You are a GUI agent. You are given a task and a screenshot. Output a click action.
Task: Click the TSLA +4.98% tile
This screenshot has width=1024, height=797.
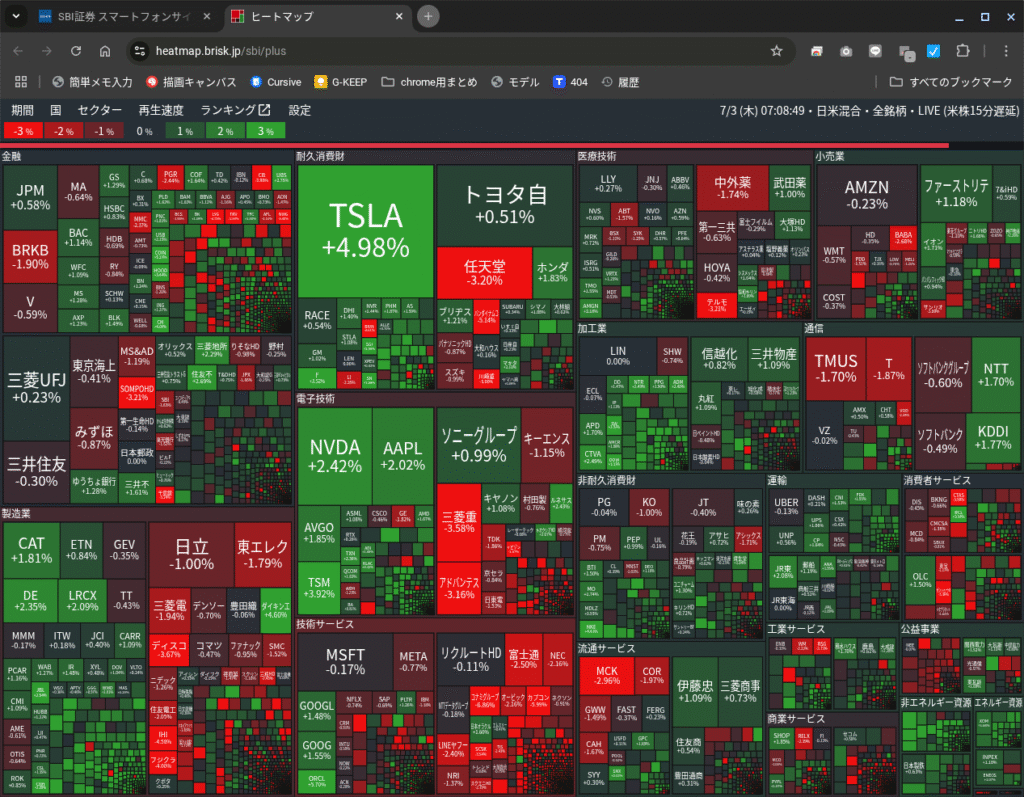pos(365,232)
